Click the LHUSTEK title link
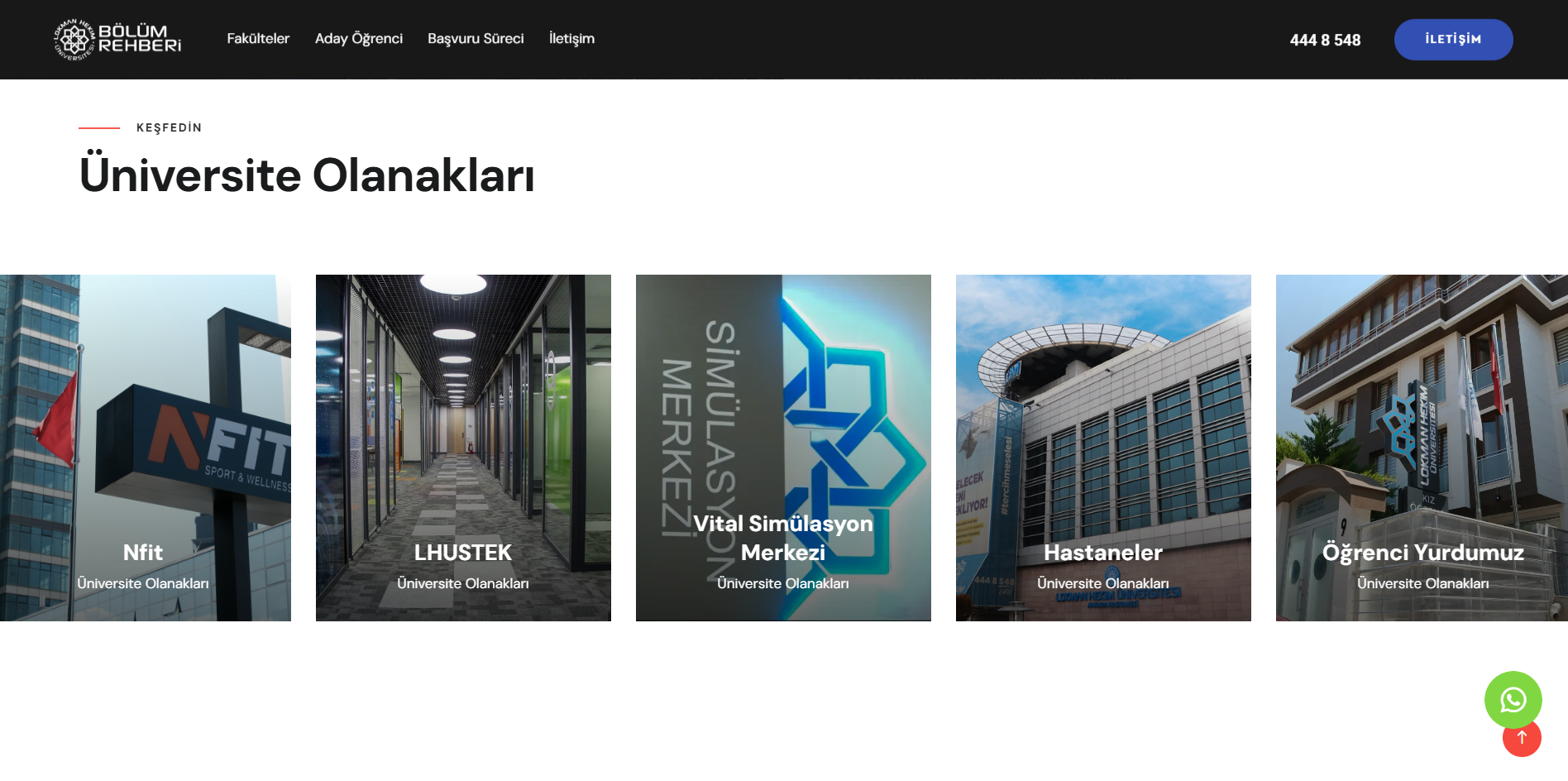The image size is (1568, 781). [x=463, y=553]
